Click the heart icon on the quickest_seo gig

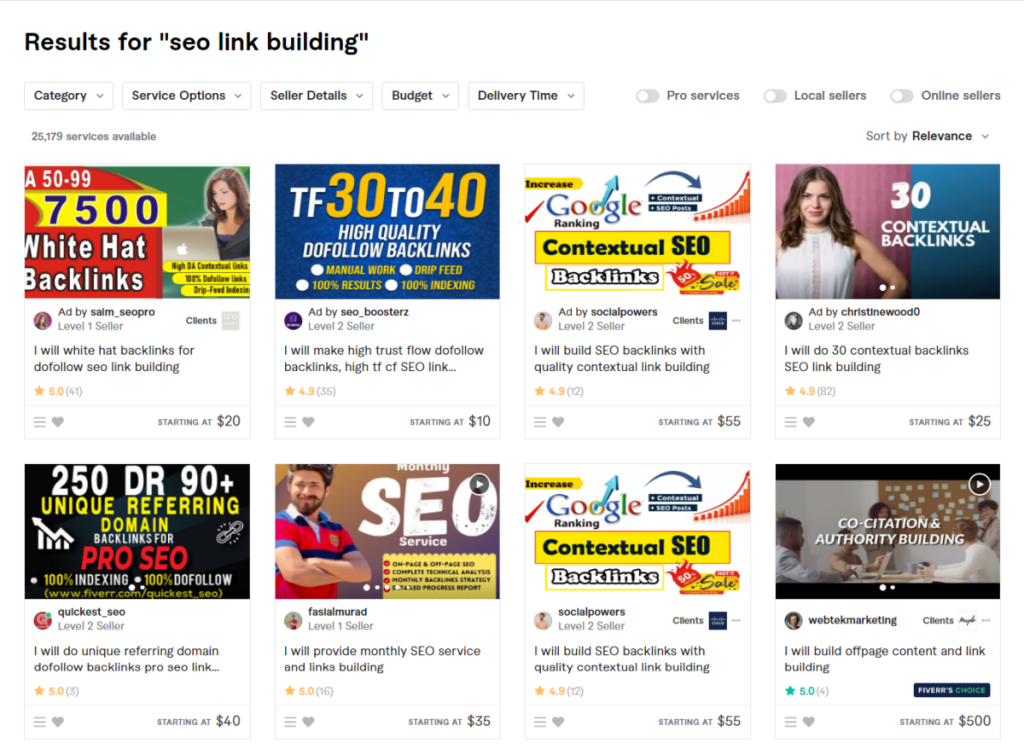[58, 722]
